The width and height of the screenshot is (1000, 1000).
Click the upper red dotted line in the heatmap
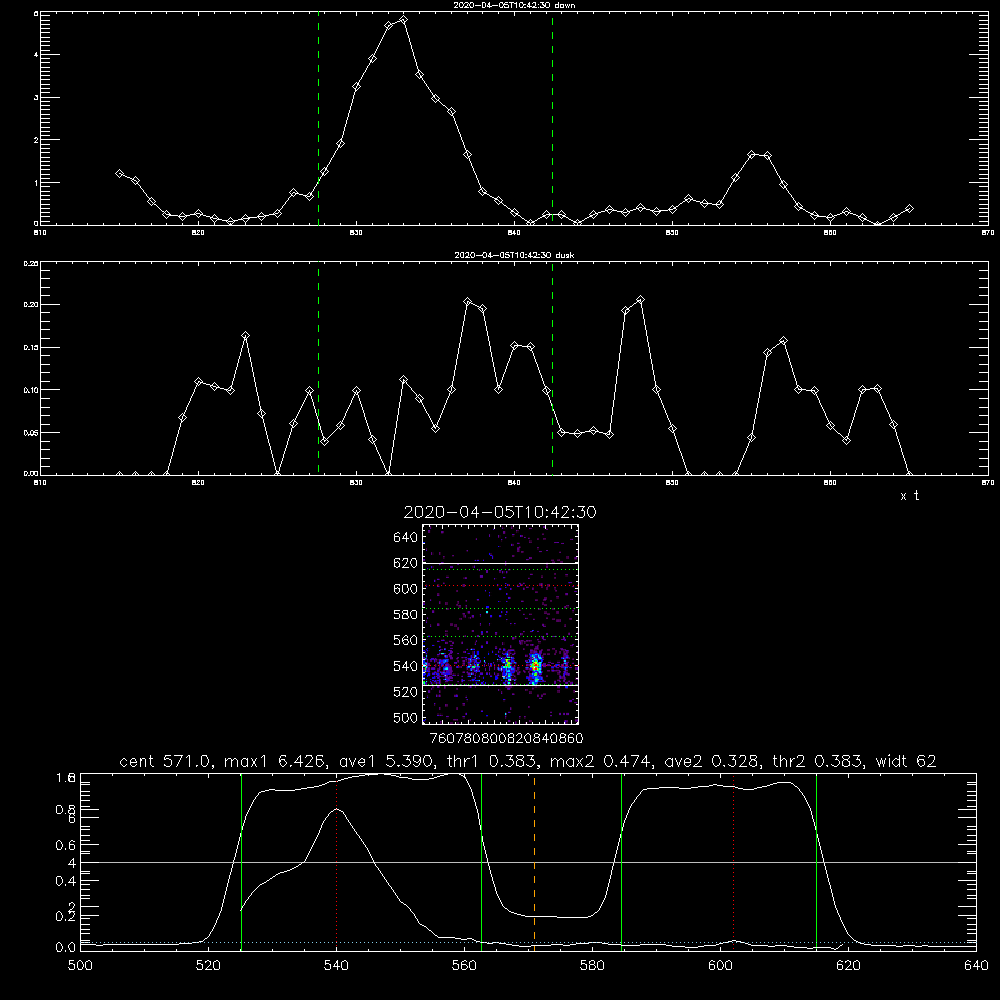(x=501, y=585)
